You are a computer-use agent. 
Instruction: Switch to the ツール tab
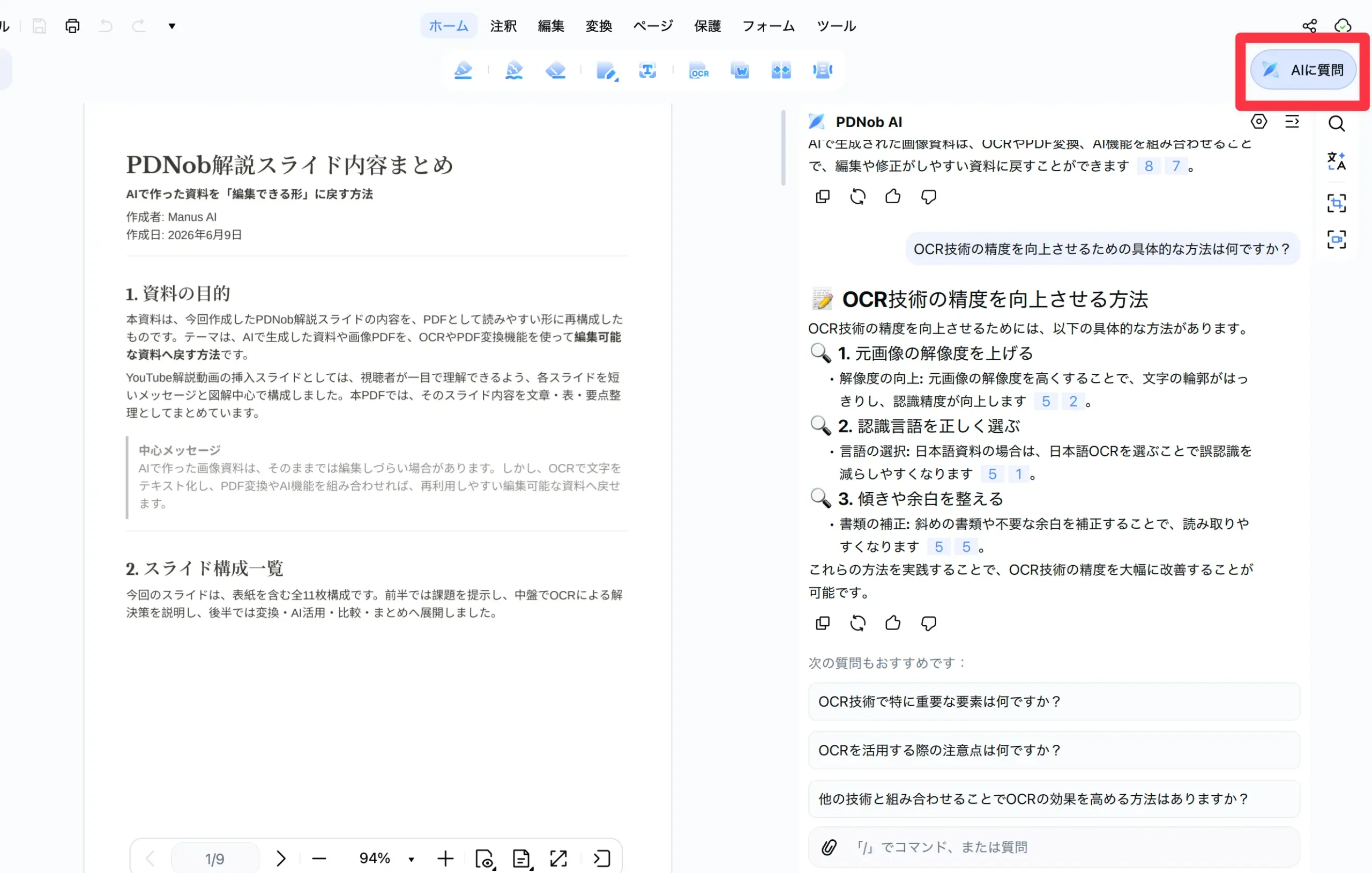(836, 26)
